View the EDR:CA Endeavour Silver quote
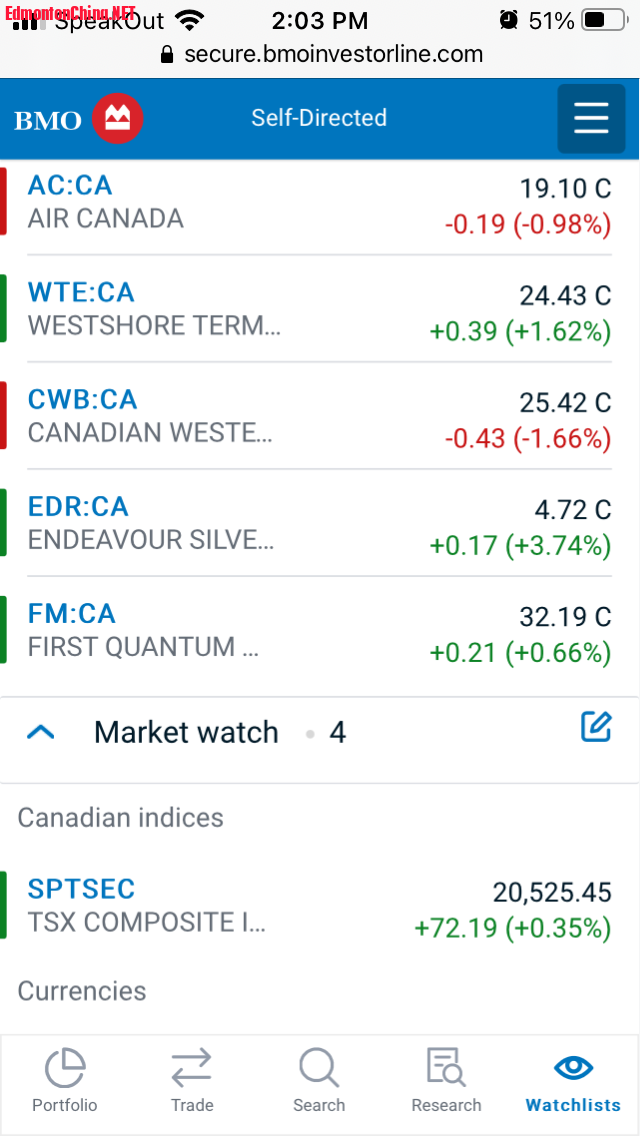 click(78, 507)
